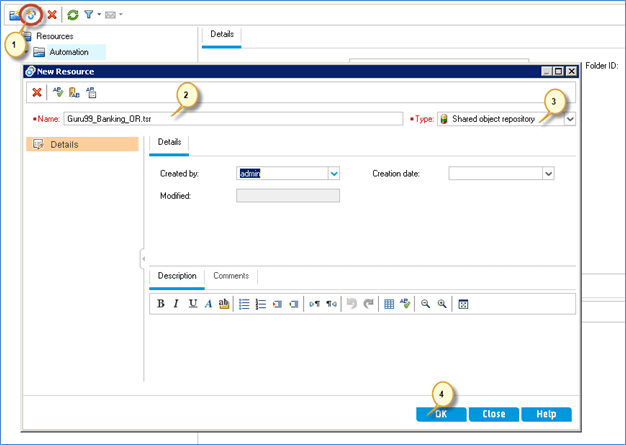Open the e-mail options dropdown arrow
626x445 pixels.
tap(121, 15)
